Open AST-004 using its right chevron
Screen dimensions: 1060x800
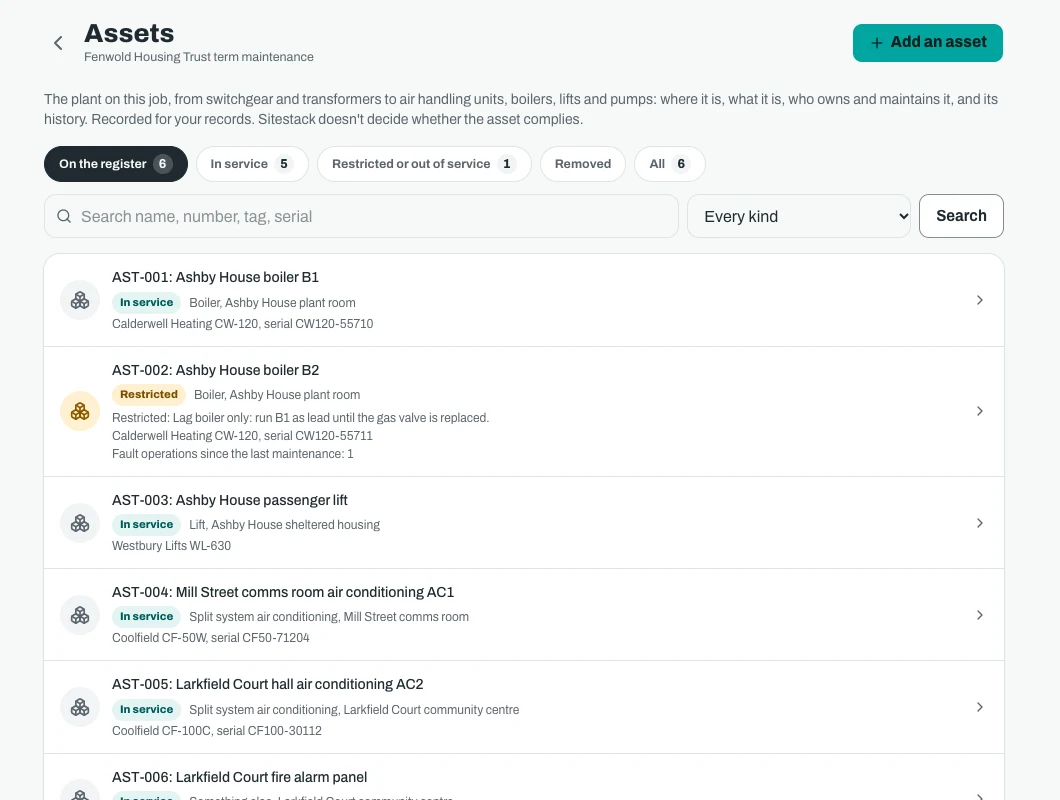tap(980, 615)
